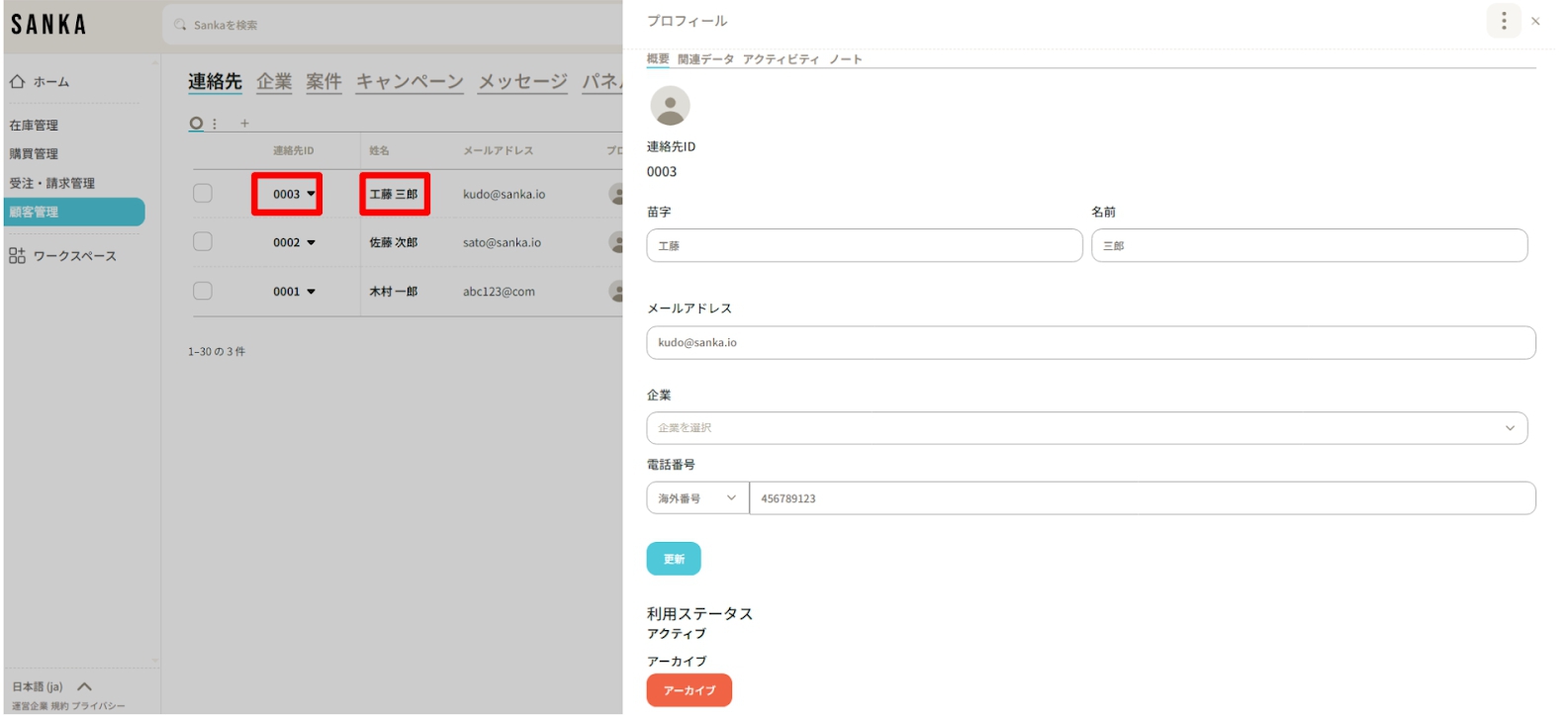1568x715 pixels.
Task: Click the blue 更新 update button
Action: (673, 559)
